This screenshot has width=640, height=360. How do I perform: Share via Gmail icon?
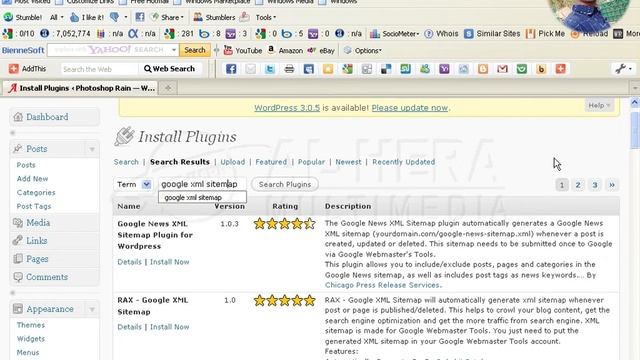click(x=502, y=69)
